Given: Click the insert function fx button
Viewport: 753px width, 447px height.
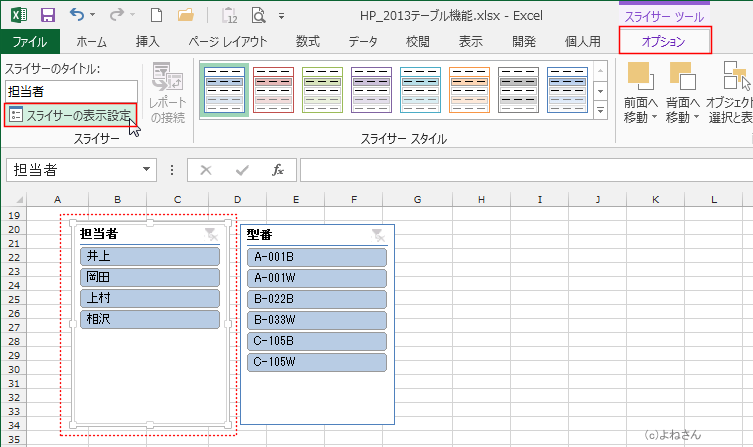Looking at the screenshot, I should (x=278, y=170).
